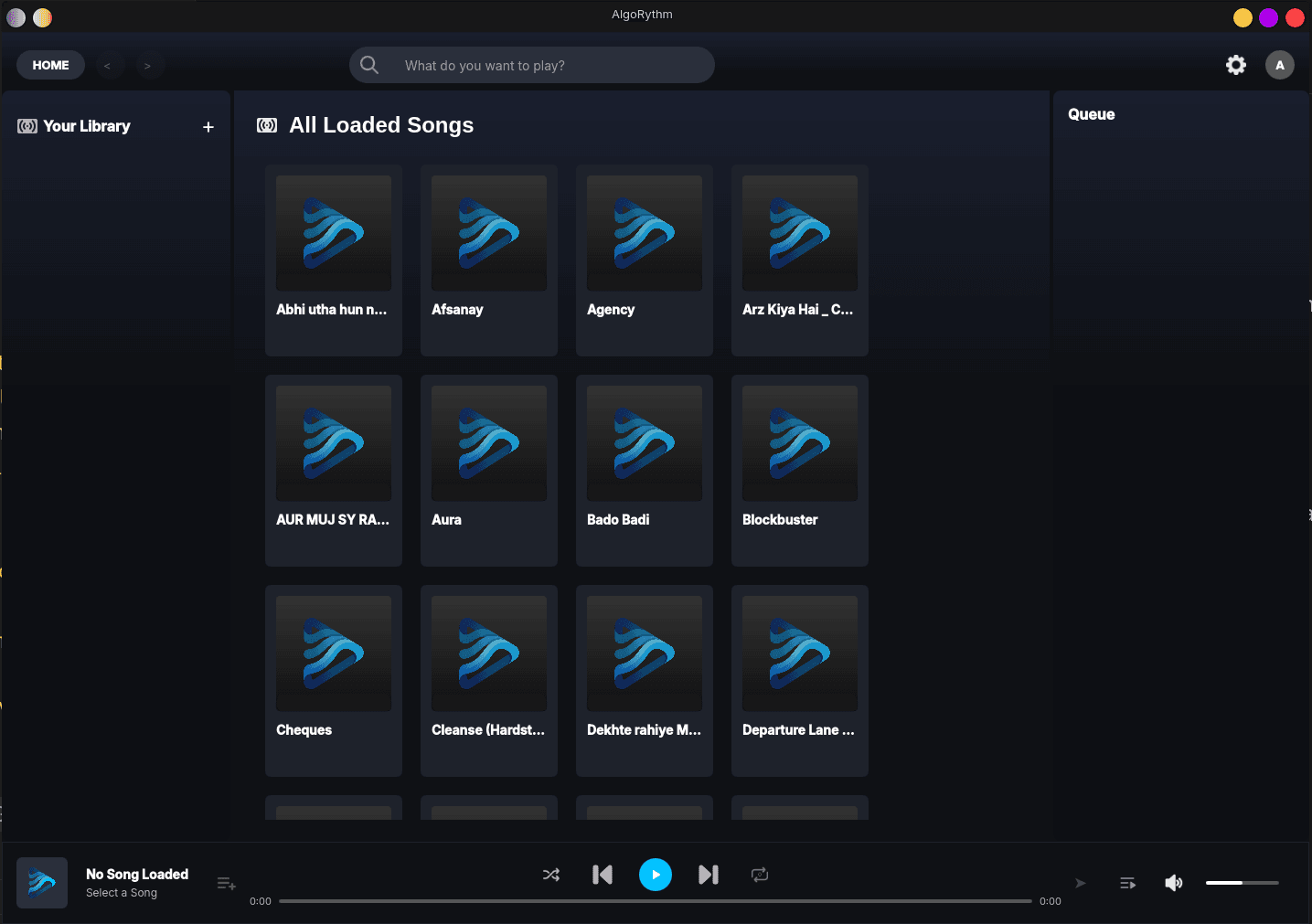This screenshot has width=1312, height=924.
Task: Click the 'Agency' song title text
Action: coord(611,310)
